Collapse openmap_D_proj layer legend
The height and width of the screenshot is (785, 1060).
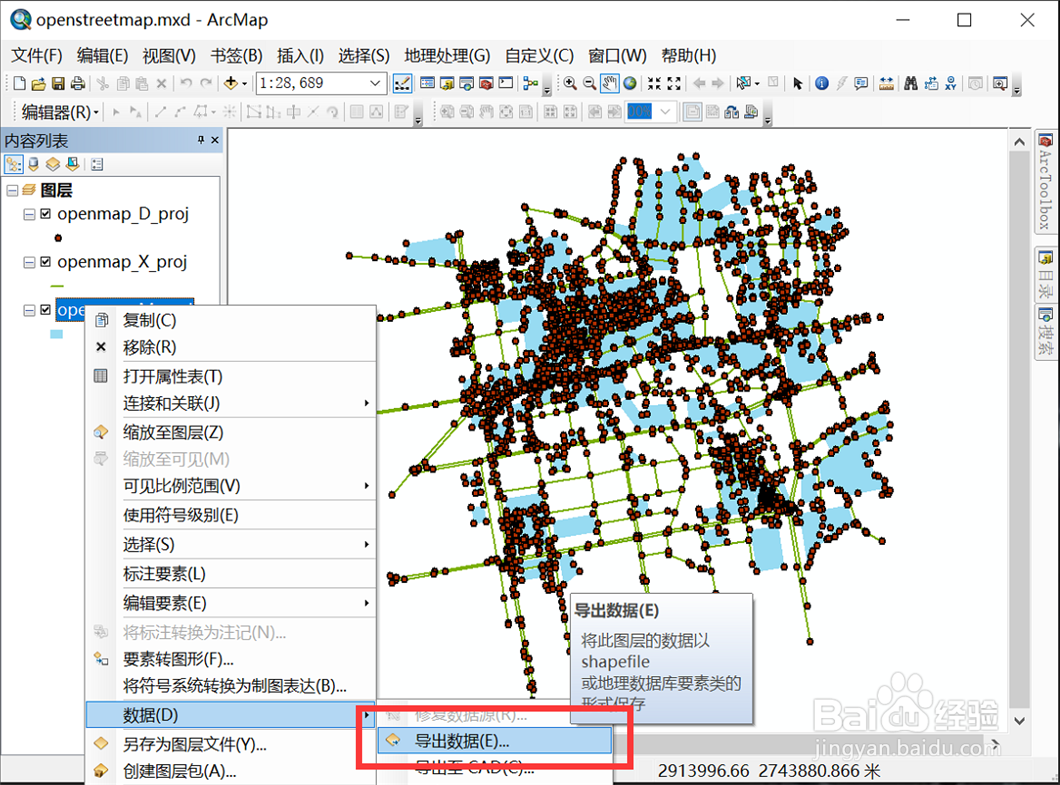[x=29, y=214]
